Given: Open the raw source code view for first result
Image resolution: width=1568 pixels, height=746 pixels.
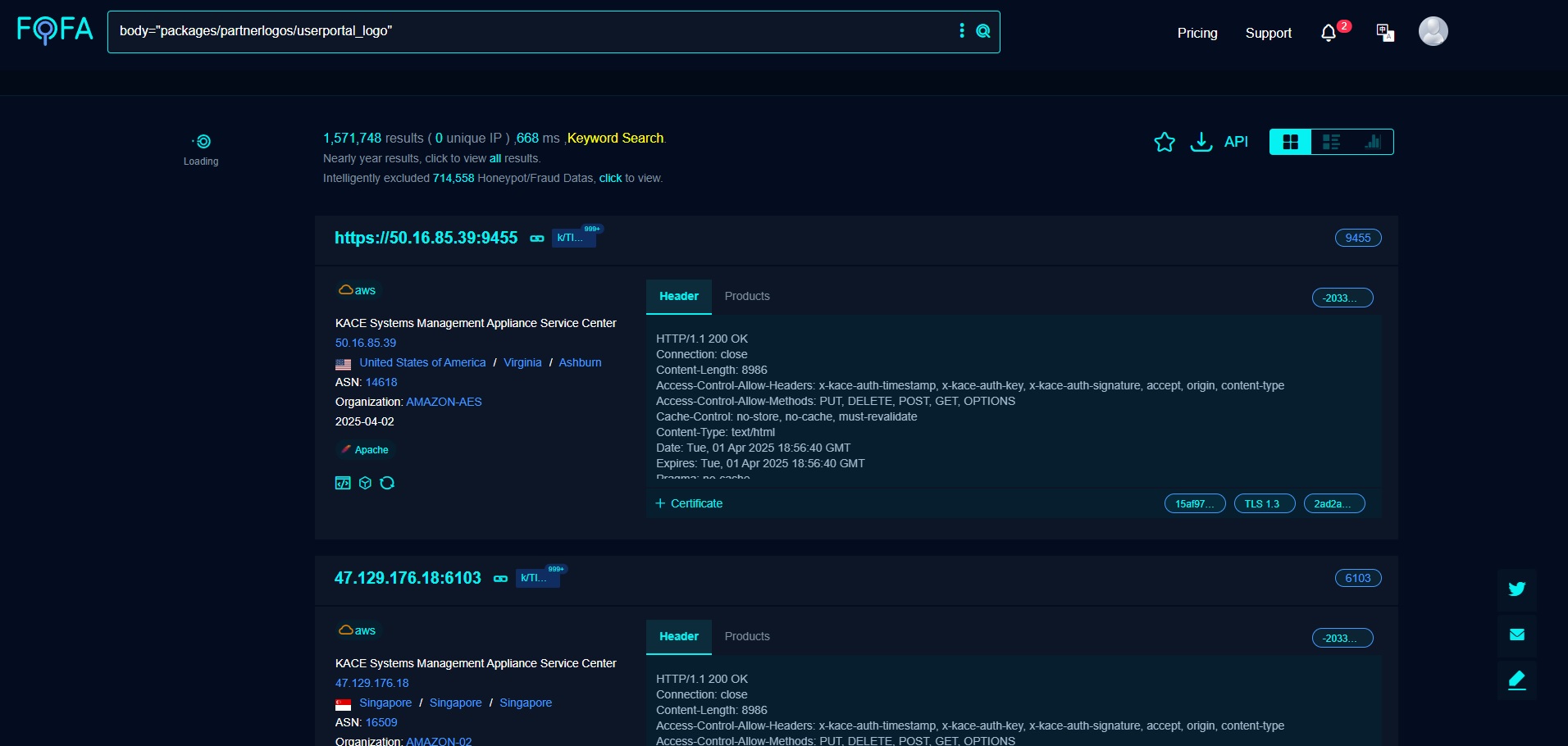Looking at the screenshot, I should point(342,483).
